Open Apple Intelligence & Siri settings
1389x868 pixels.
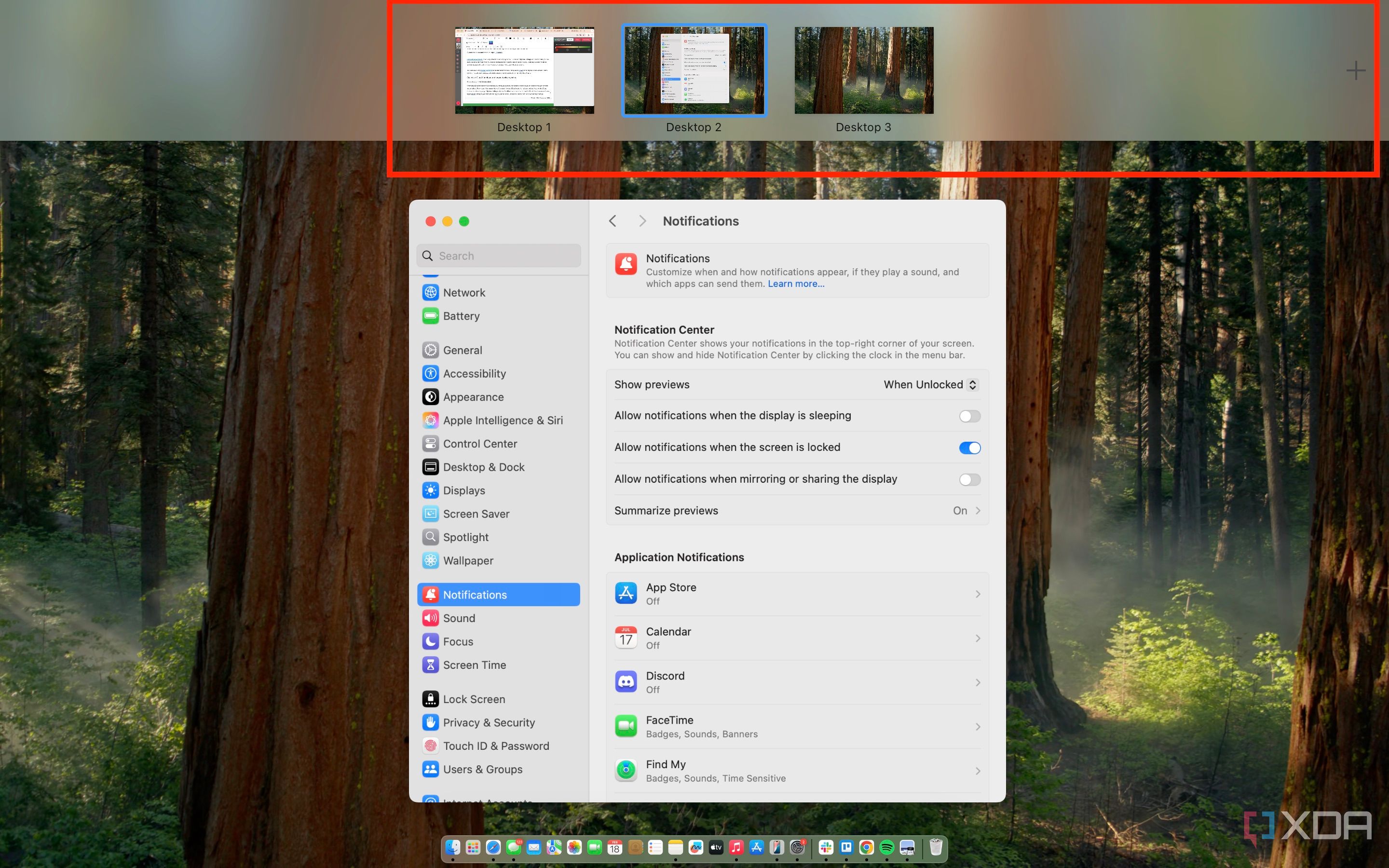[498, 420]
